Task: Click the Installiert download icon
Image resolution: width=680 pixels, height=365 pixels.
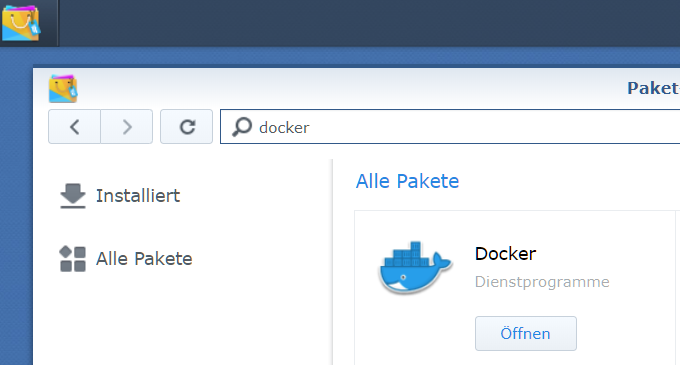Action: (x=72, y=196)
